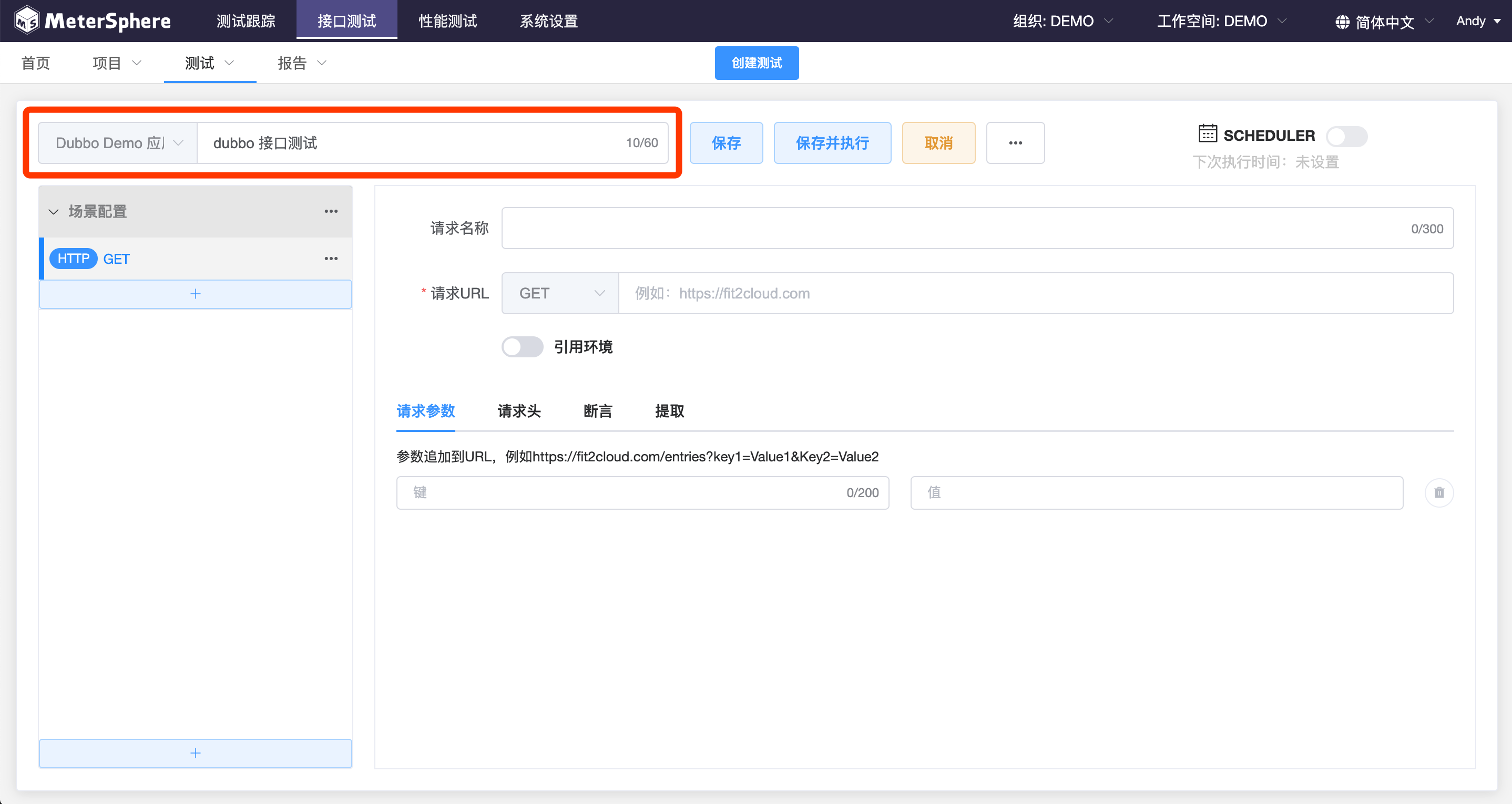This screenshot has height=804, width=1512.
Task: Open the scene configuration three-dot menu
Action: [331, 211]
